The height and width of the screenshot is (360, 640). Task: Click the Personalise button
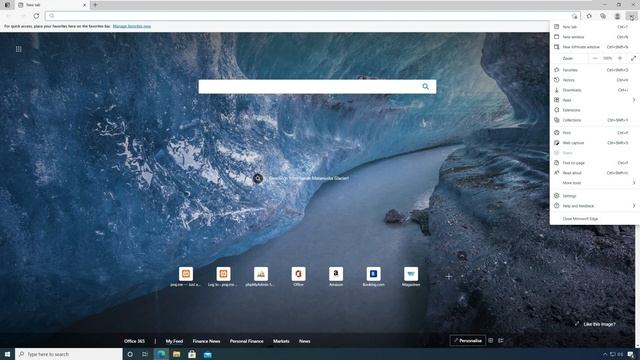coord(468,340)
